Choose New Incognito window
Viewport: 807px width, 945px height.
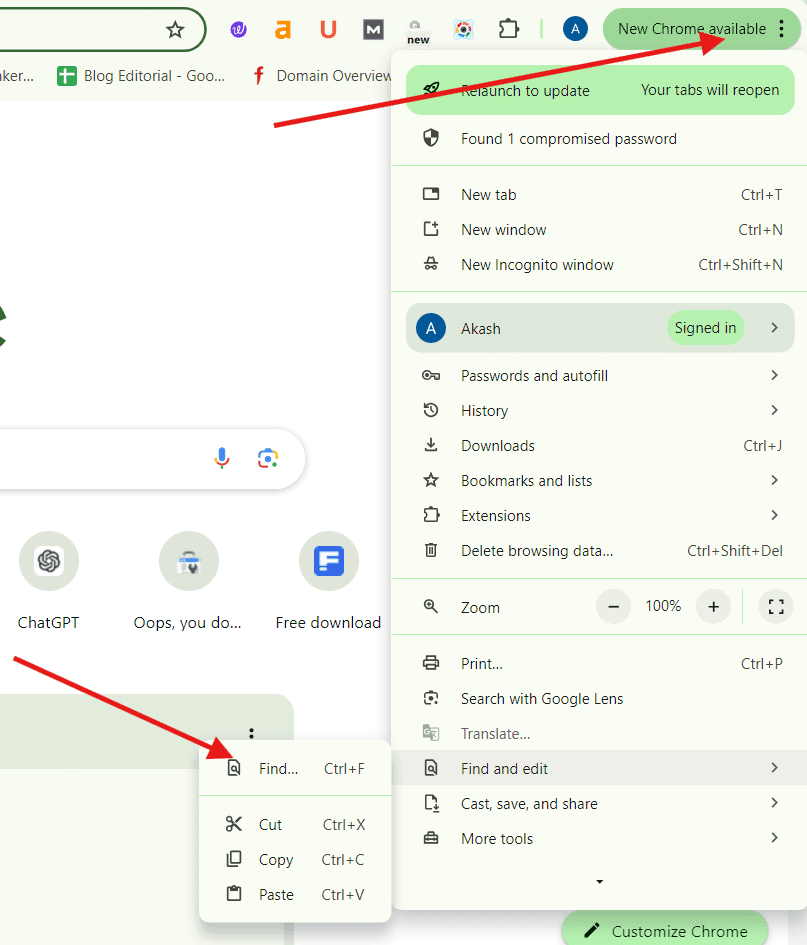pos(537,265)
